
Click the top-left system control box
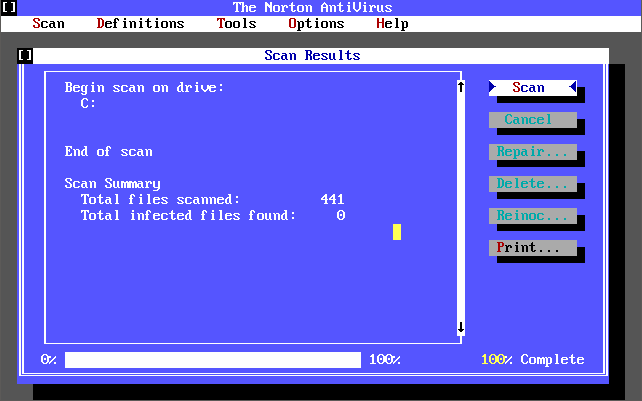pos(9,7)
